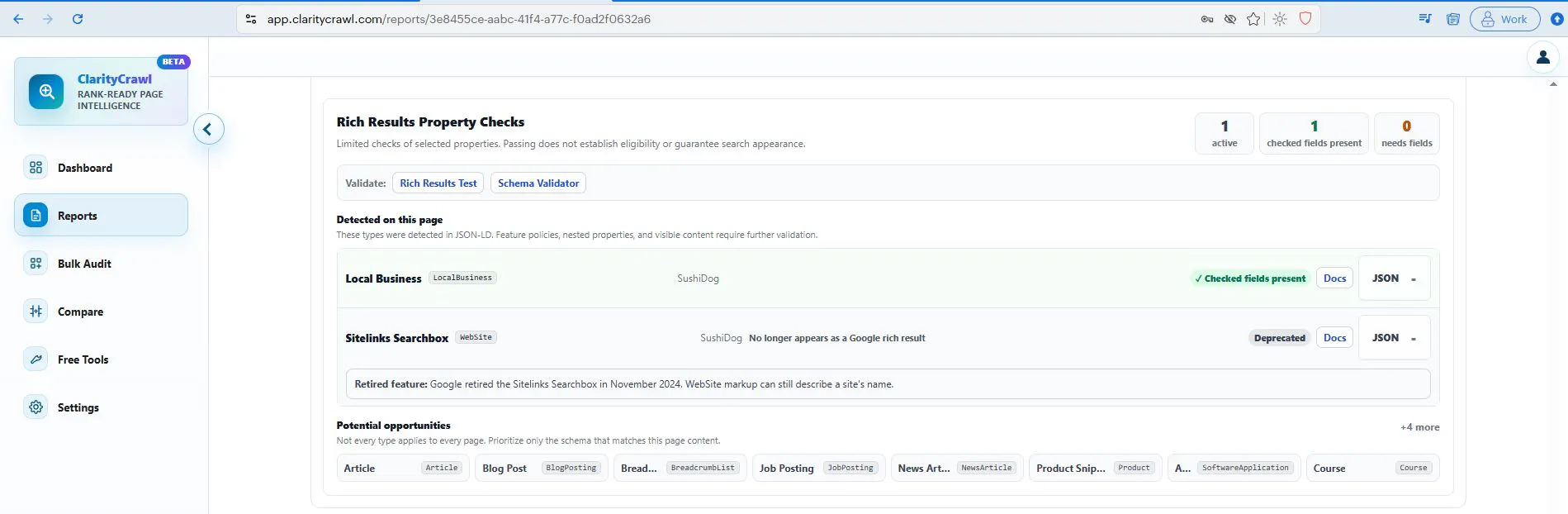Image resolution: width=1568 pixels, height=514 pixels.
Task: Open the user account avatar menu
Action: pyautogui.click(x=1542, y=57)
